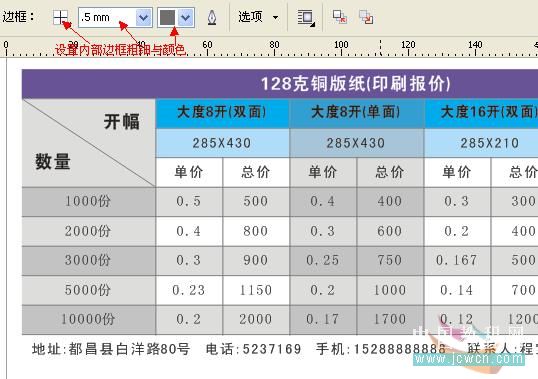Click the 地址:都昌县白洋路80号 address text
This screenshot has width=538, height=379.
pos(111,350)
